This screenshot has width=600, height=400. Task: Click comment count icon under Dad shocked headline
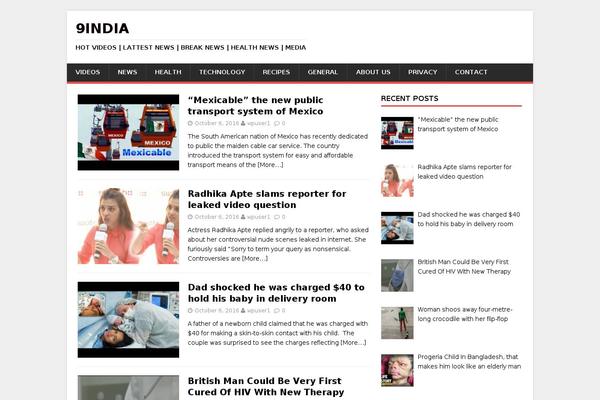point(277,310)
